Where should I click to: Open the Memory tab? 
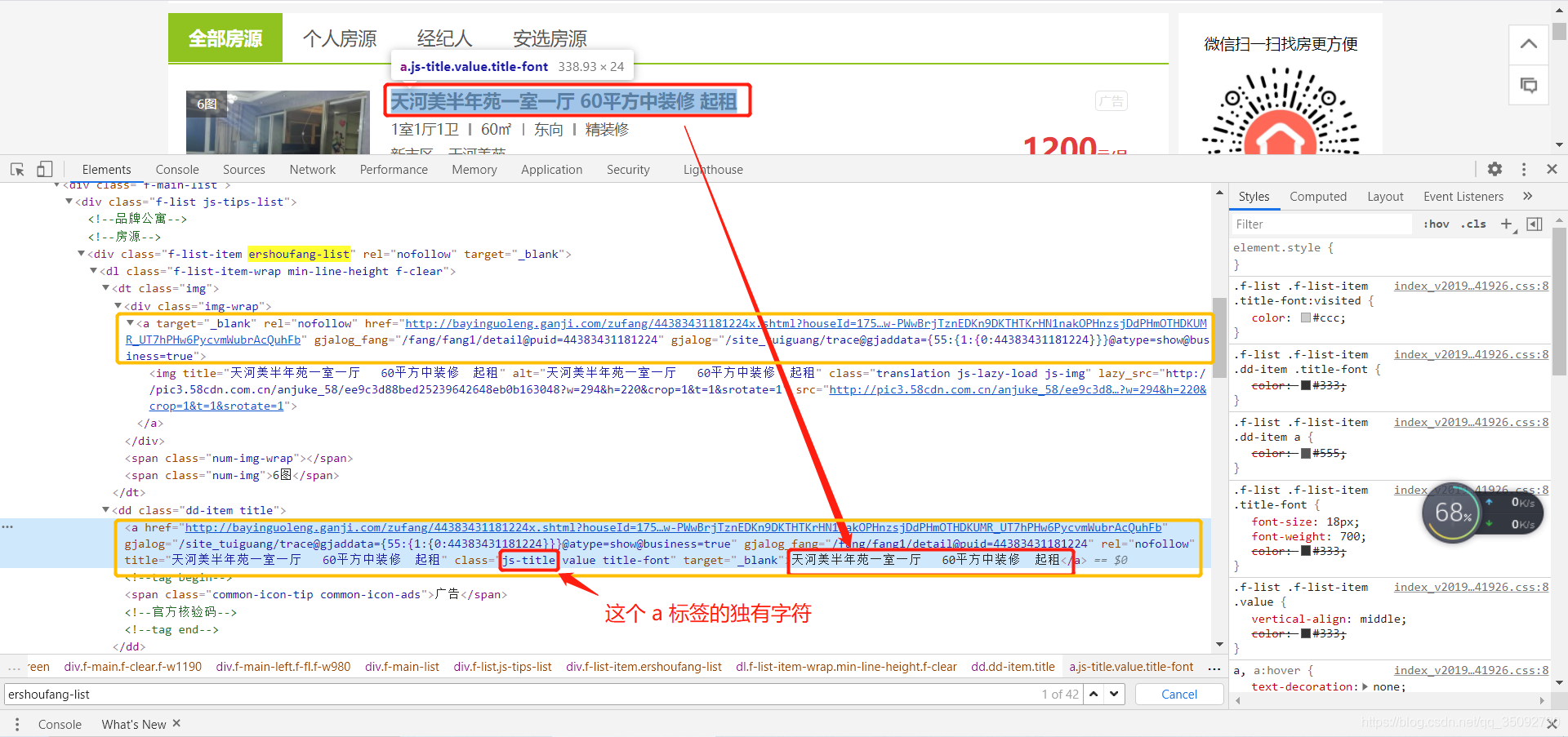(x=474, y=169)
